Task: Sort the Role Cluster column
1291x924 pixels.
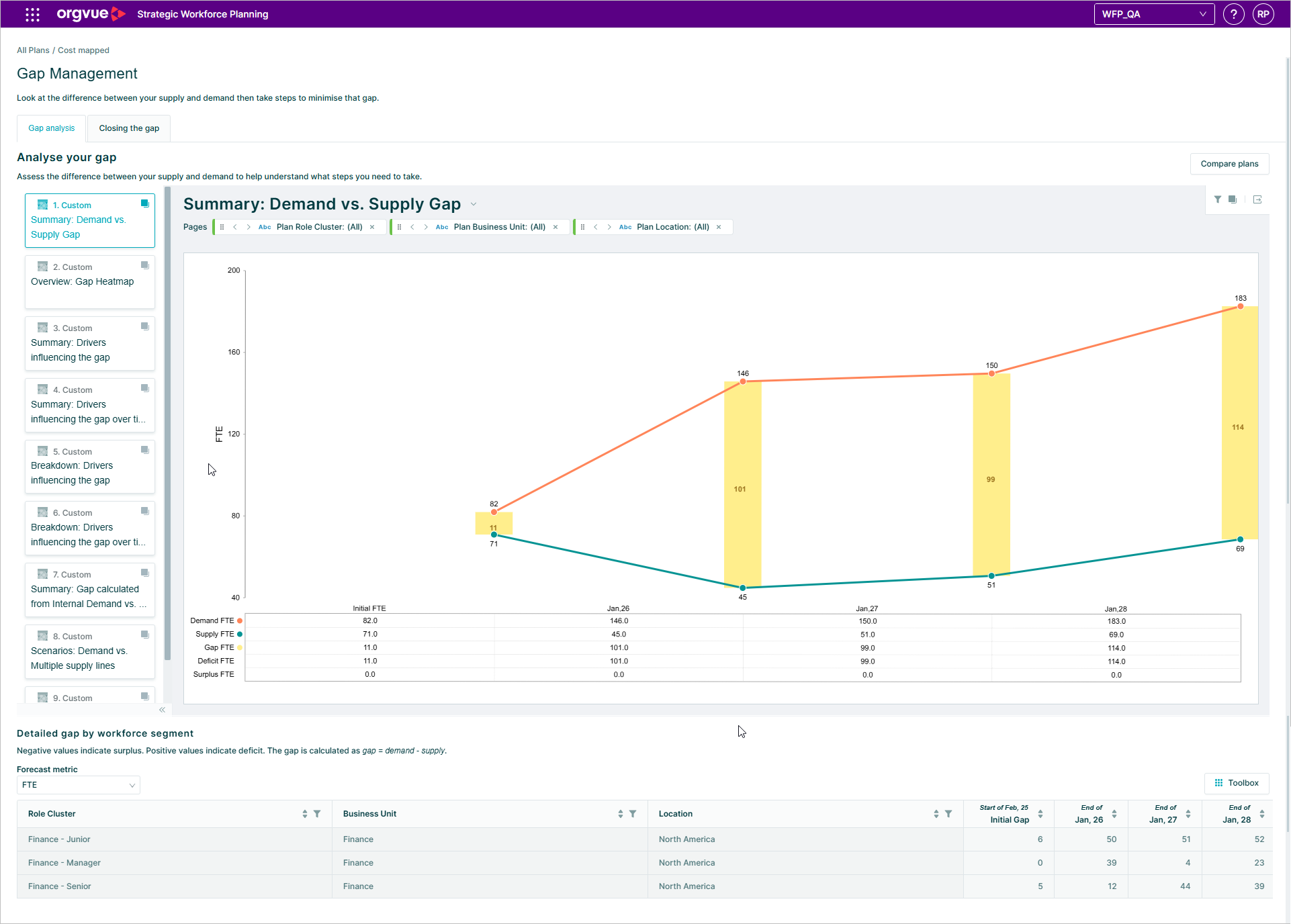Action: (305, 814)
